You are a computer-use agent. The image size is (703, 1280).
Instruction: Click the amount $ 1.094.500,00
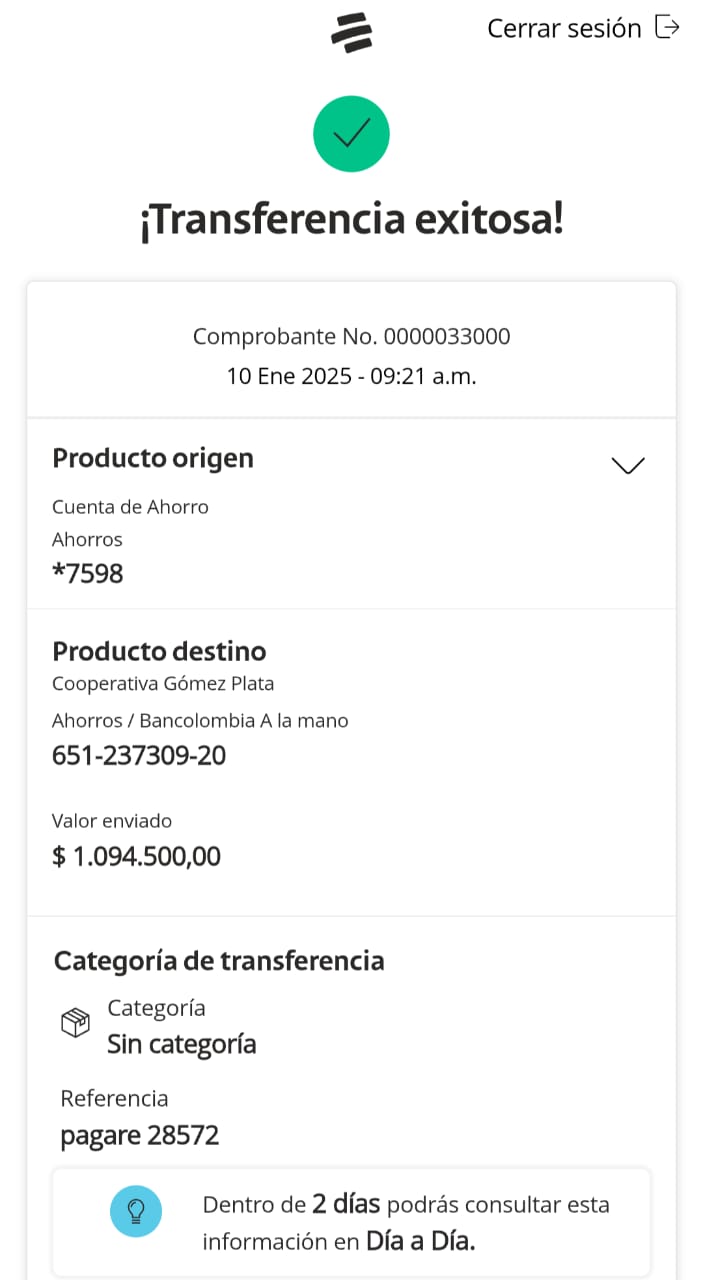click(136, 856)
